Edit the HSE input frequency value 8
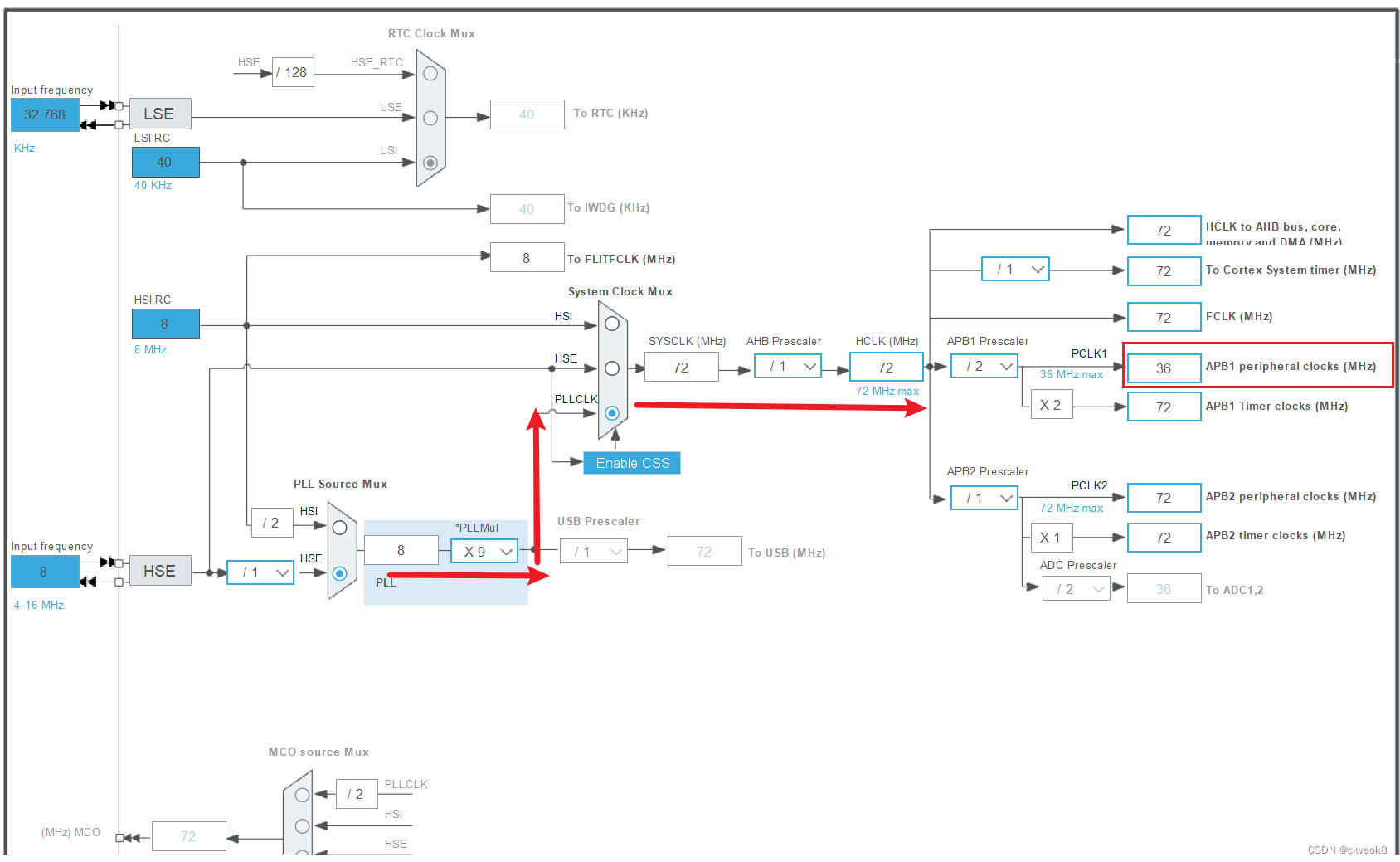 click(45, 572)
